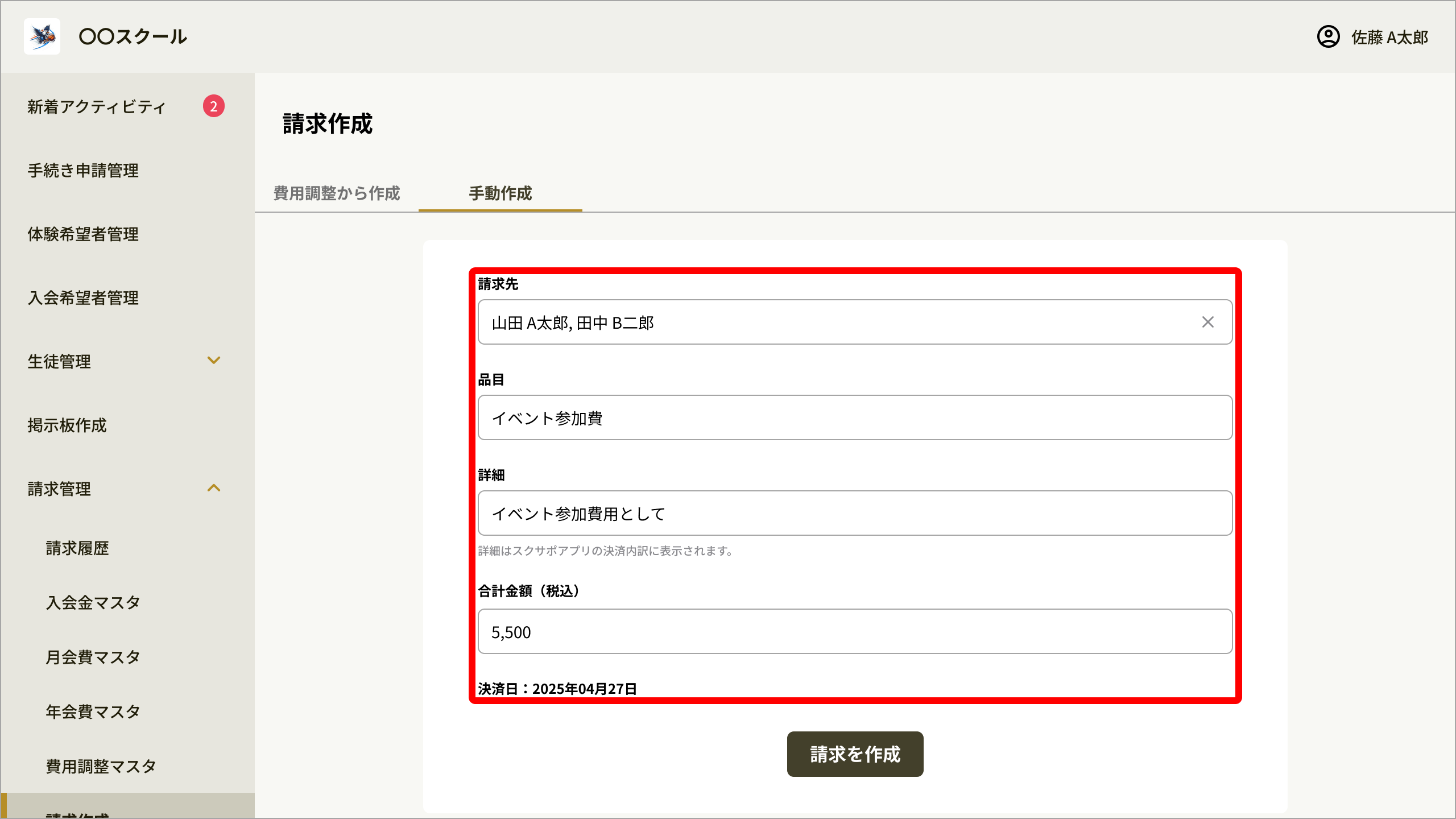The height and width of the screenshot is (819, 1456).
Task: Open 入会希望者管理 in the sidebar
Action: (83, 298)
